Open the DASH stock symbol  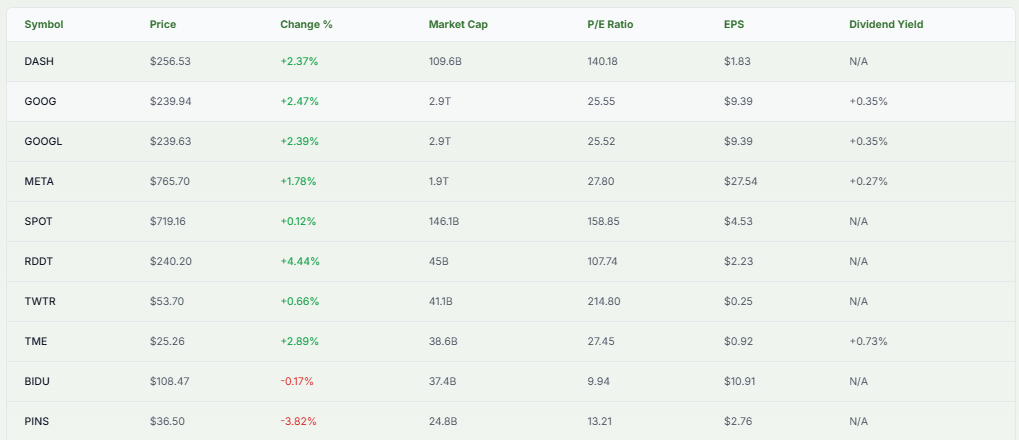39,61
